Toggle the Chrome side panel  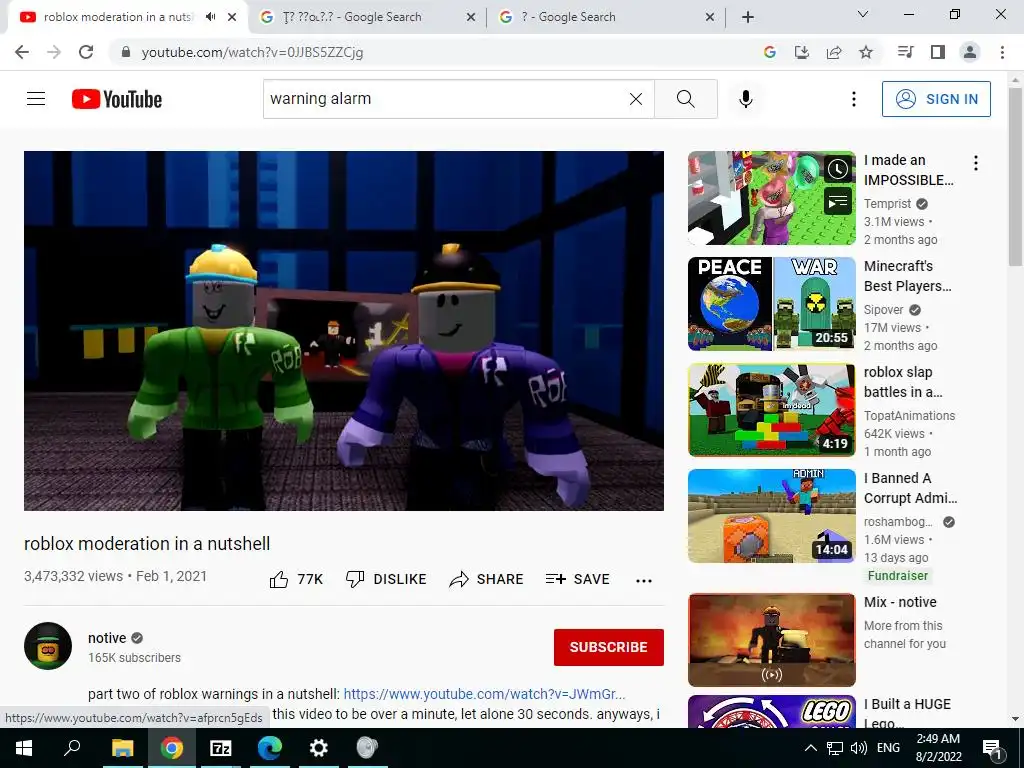[x=938, y=52]
